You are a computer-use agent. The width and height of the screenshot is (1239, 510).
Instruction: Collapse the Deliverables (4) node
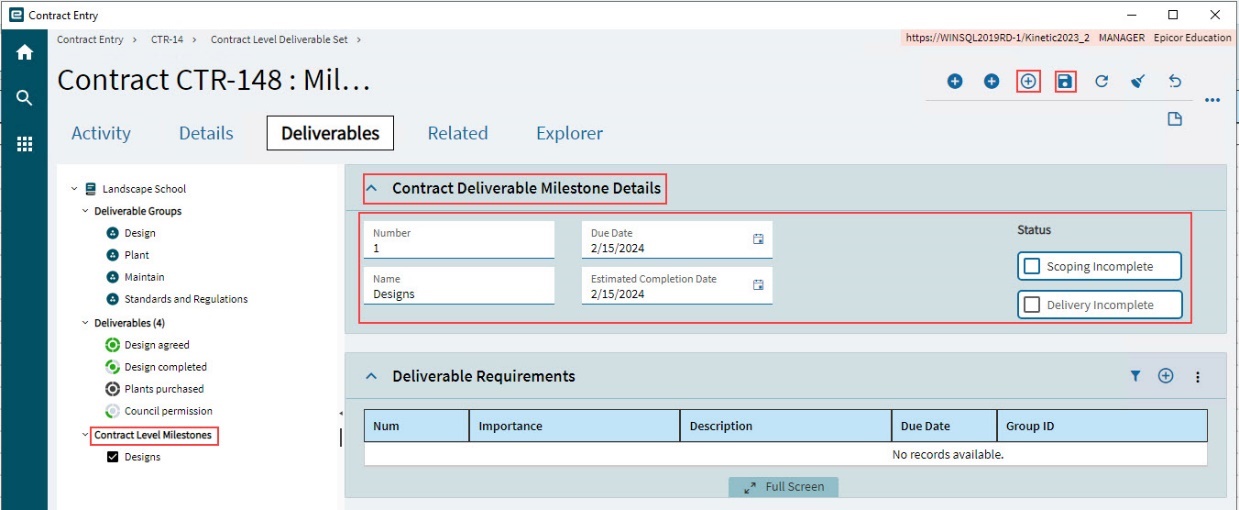point(85,322)
